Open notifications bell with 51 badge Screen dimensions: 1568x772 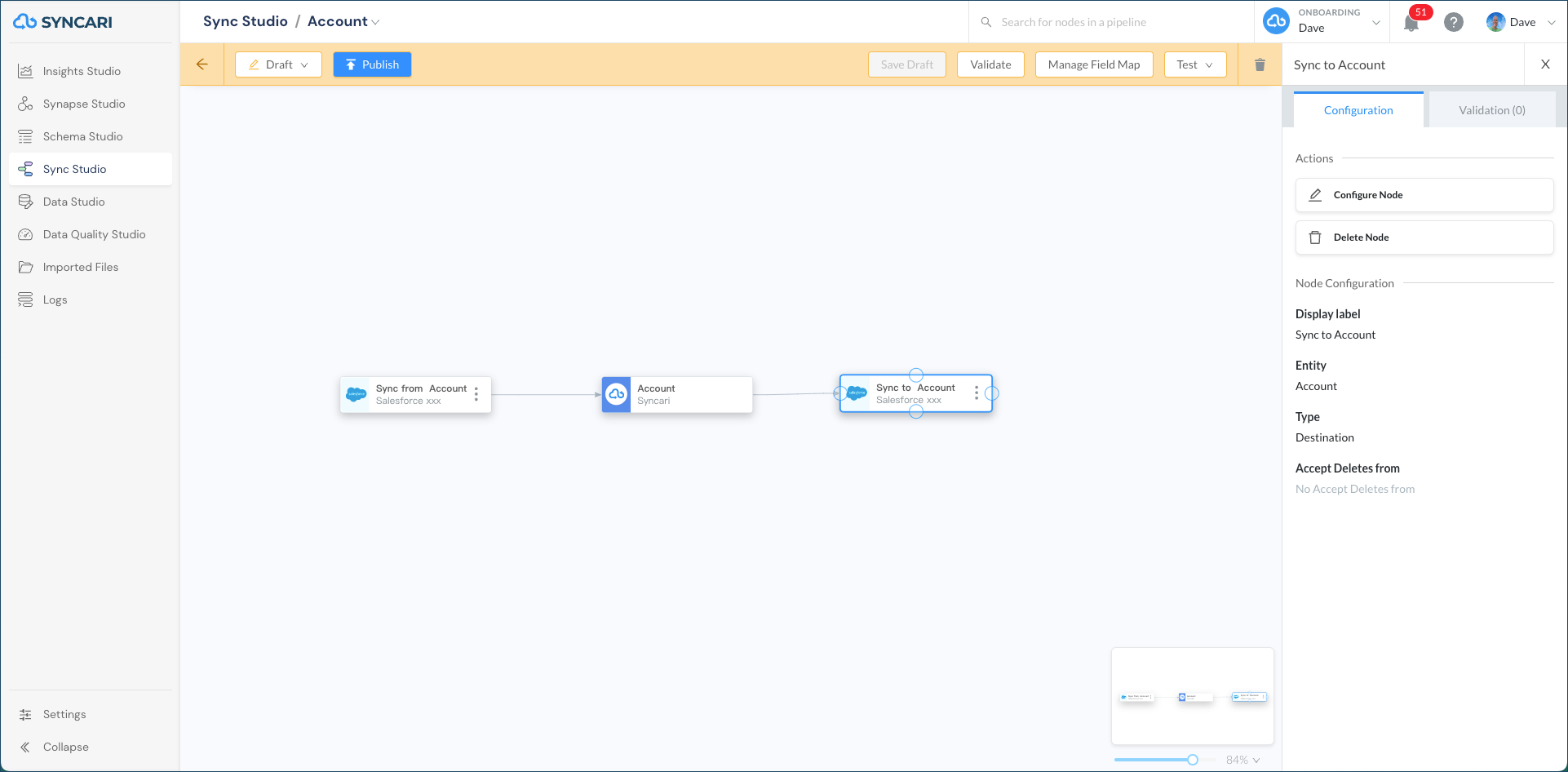pyautogui.click(x=1411, y=23)
